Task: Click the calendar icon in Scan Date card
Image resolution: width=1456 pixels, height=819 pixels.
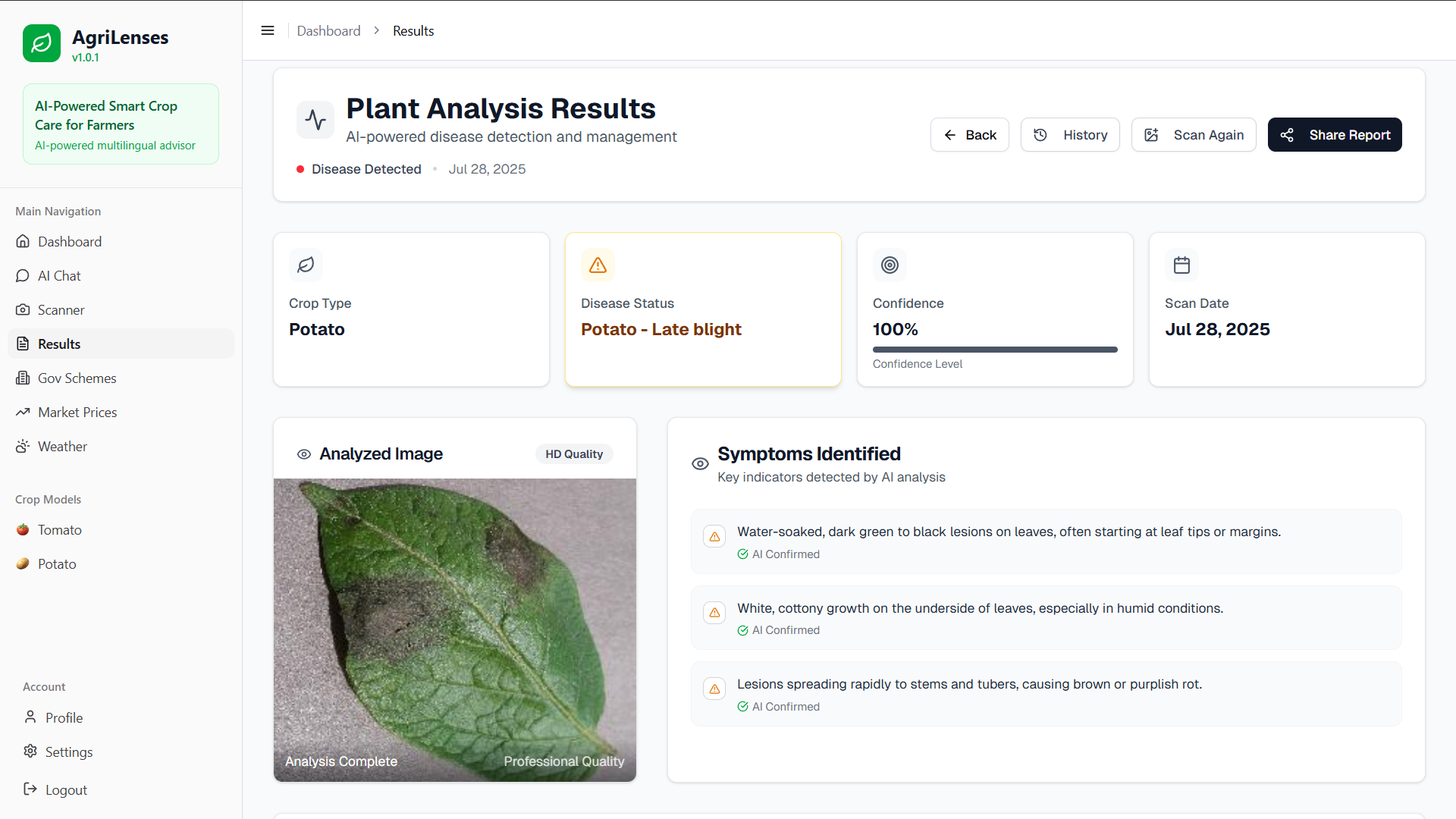Action: pyautogui.click(x=1181, y=265)
